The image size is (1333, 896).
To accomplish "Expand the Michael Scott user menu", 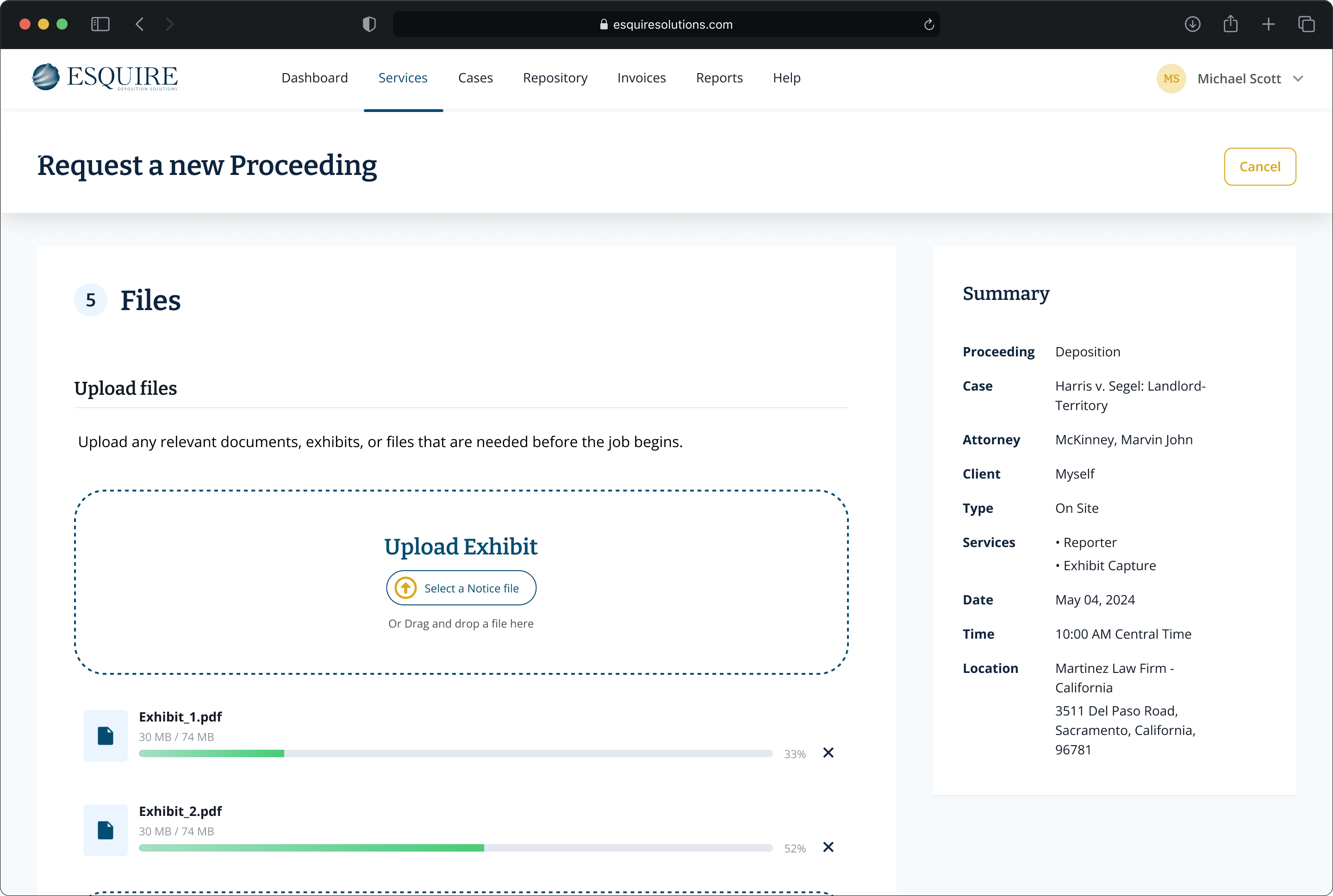I will pyautogui.click(x=1298, y=79).
